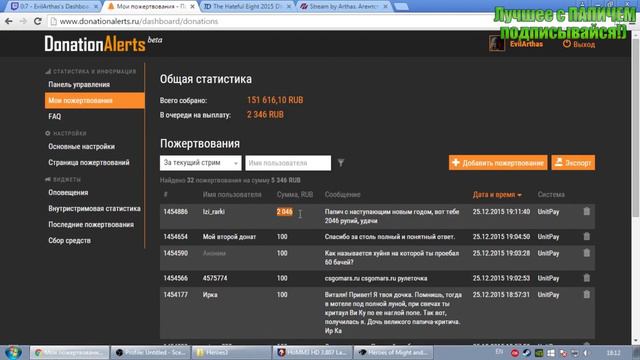The width and height of the screenshot is (640, 360).
Task: Click the 2 346 RUB payout amount
Action: 265,115
